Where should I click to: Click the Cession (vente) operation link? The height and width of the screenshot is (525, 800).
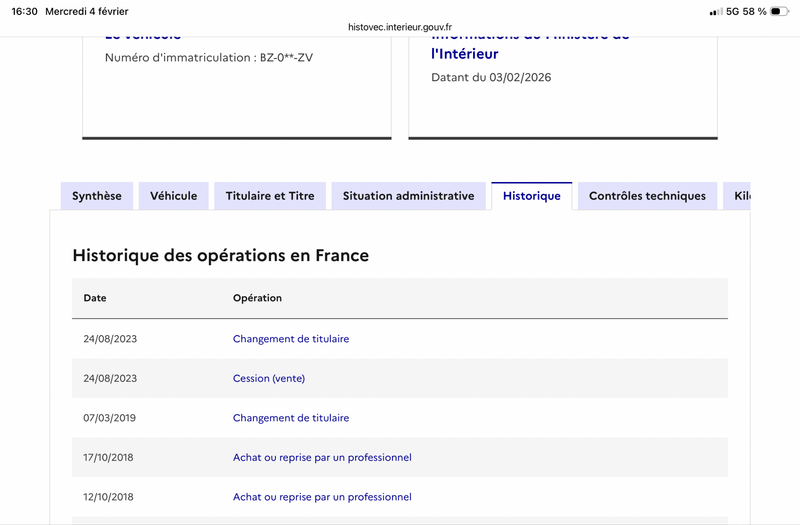[269, 378]
